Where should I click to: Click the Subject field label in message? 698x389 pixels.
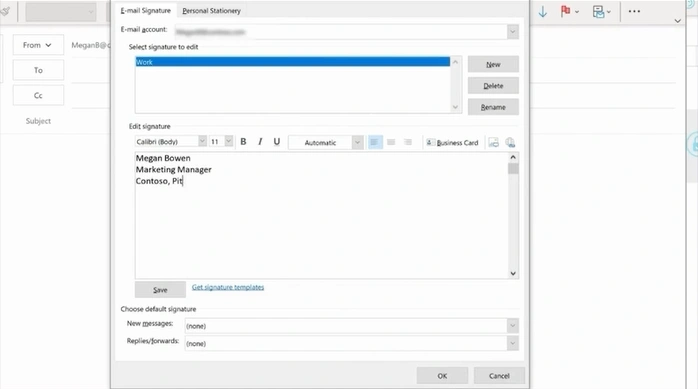click(x=38, y=121)
